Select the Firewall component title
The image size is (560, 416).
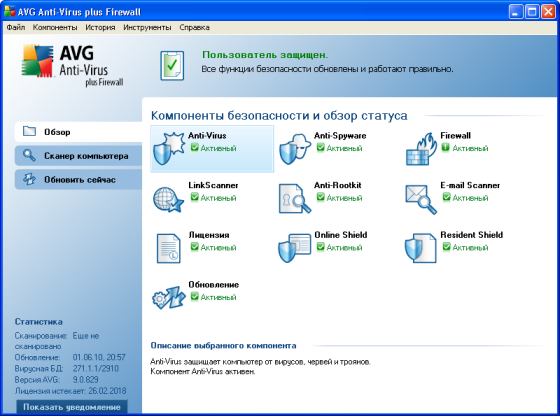point(455,136)
